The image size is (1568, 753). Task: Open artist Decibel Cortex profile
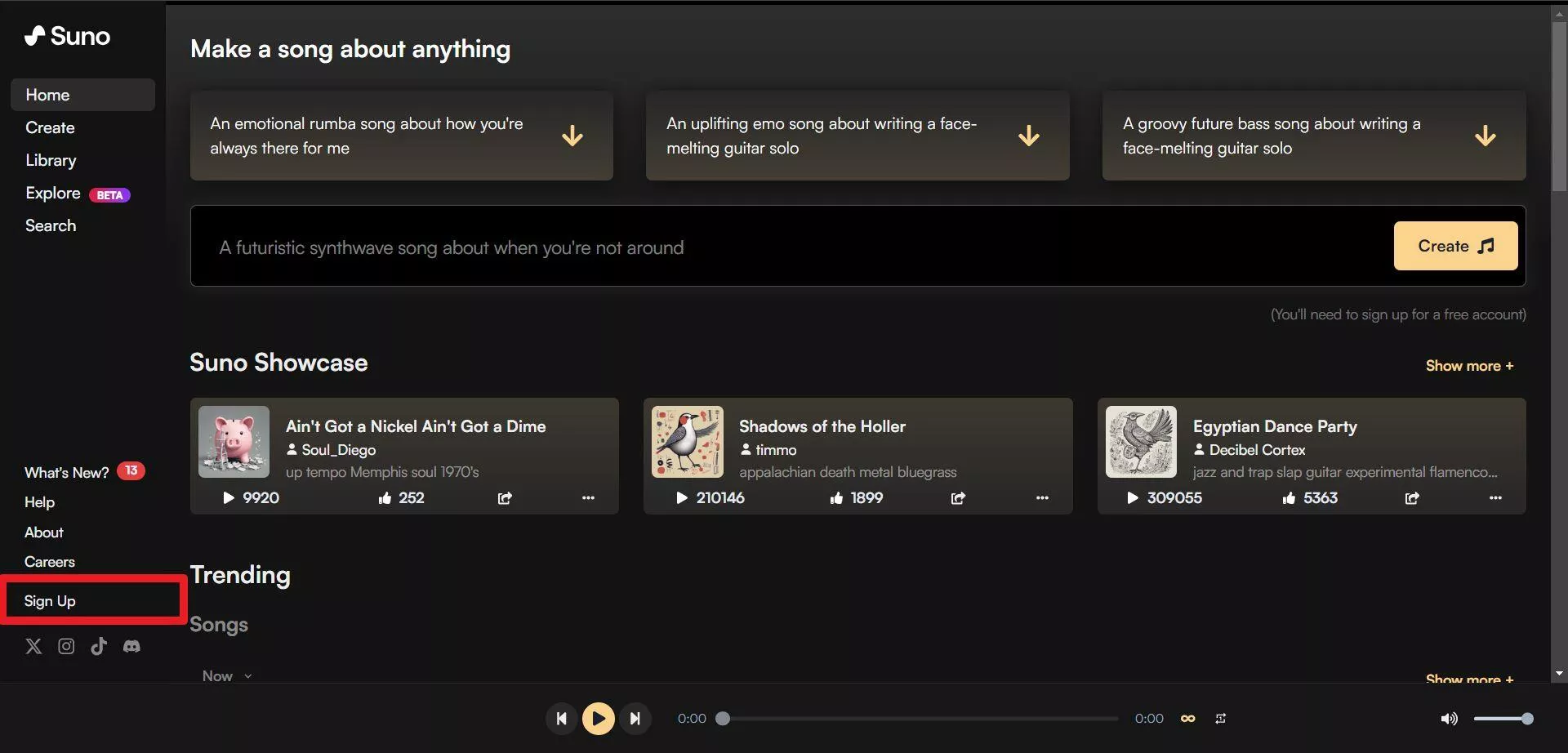coord(1249,450)
